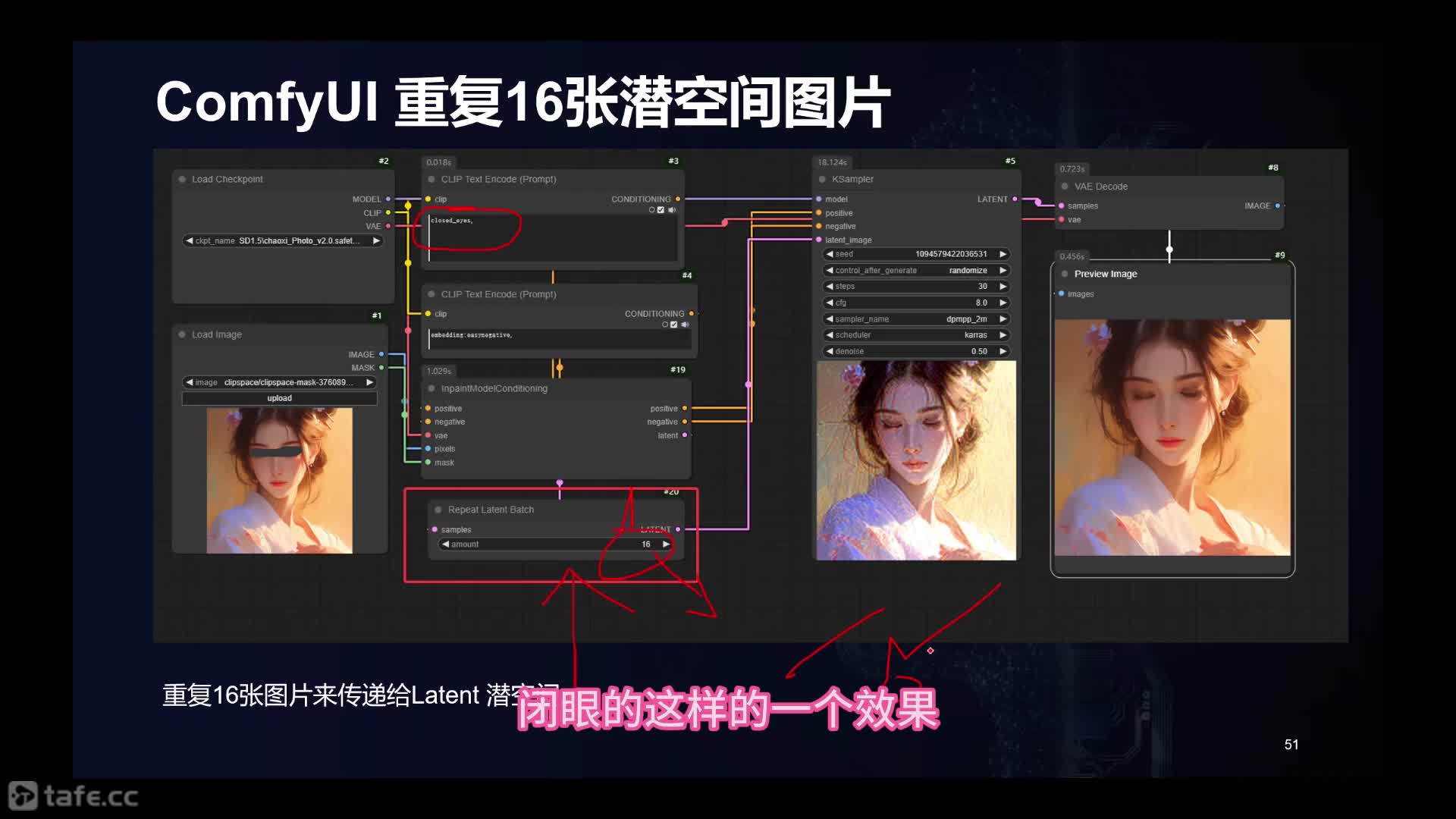Click the KSampler node title
Viewport: 1456px width, 819px height.
coord(852,180)
